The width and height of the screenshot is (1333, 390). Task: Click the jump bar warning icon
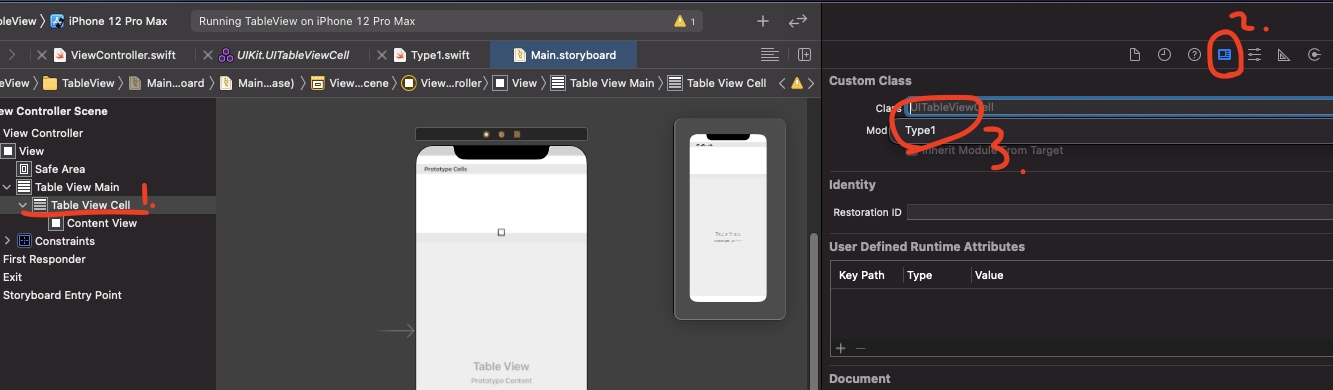[x=797, y=83]
